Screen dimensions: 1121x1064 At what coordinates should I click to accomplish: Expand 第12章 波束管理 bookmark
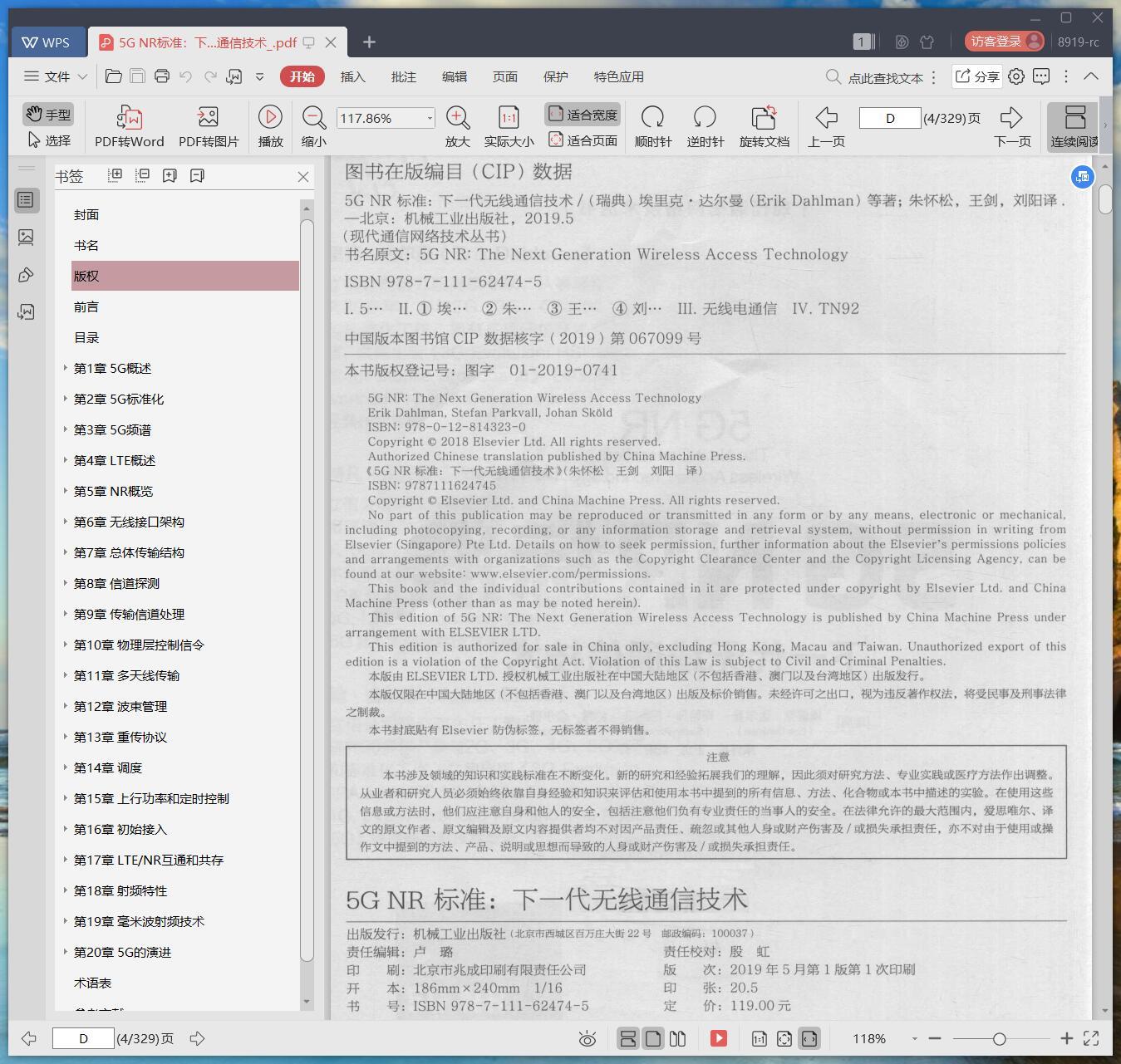(66, 705)
